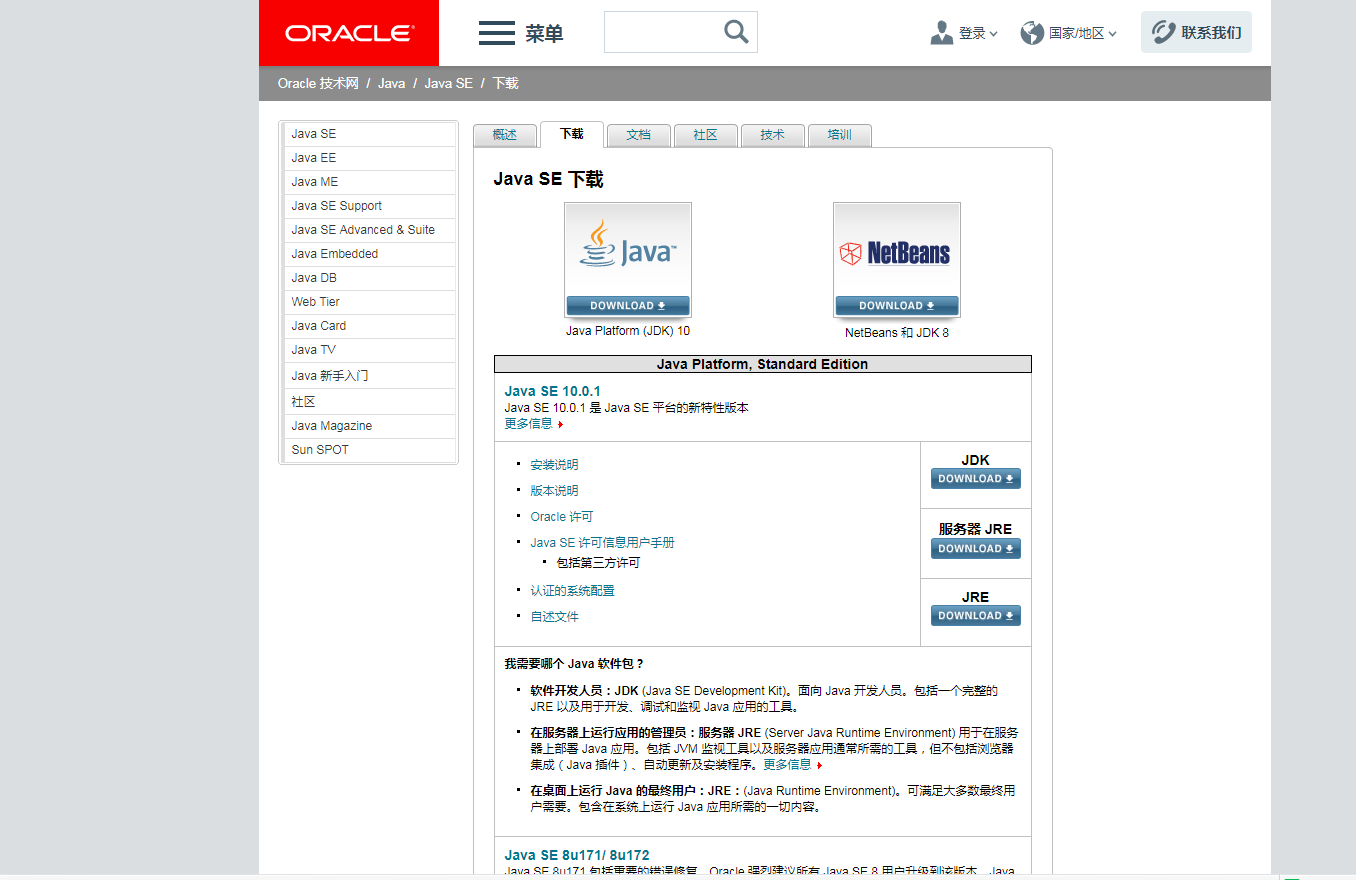Open Java EE in the sidebar
Viewport: 1356px width, 880px height.
tap(369, 158)
